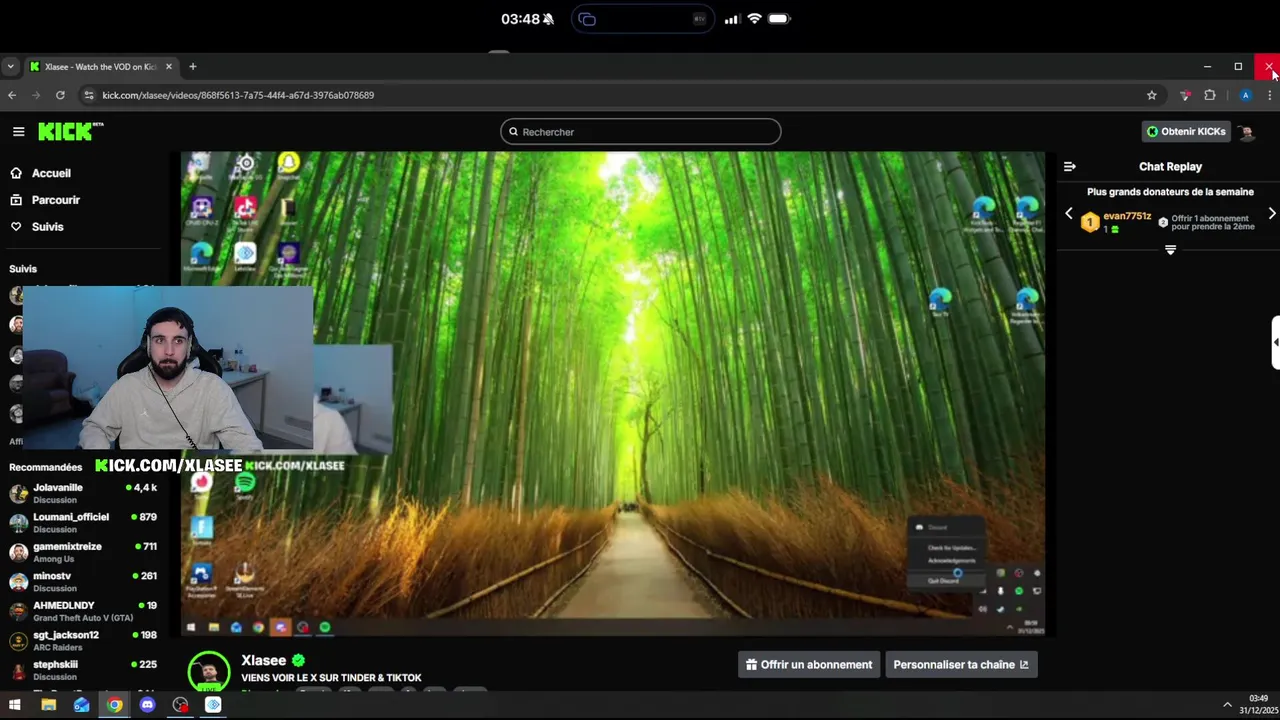Open recommended channel Jolavanille

tap(84, 492)
